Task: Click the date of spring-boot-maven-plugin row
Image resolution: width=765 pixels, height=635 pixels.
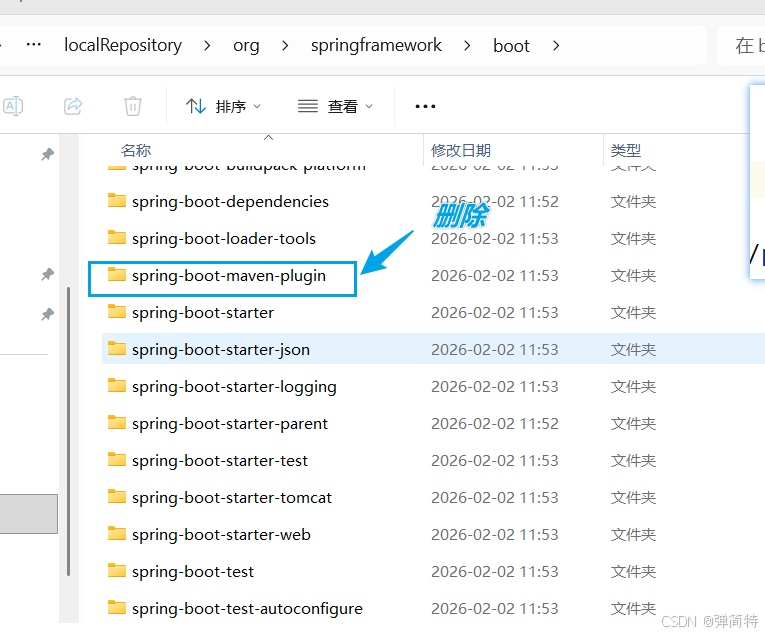Action: [495, 276]
